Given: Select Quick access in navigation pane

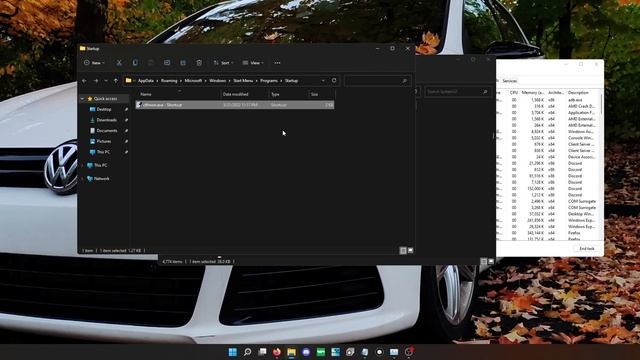Looking at the screenshot, I should 105,99.
